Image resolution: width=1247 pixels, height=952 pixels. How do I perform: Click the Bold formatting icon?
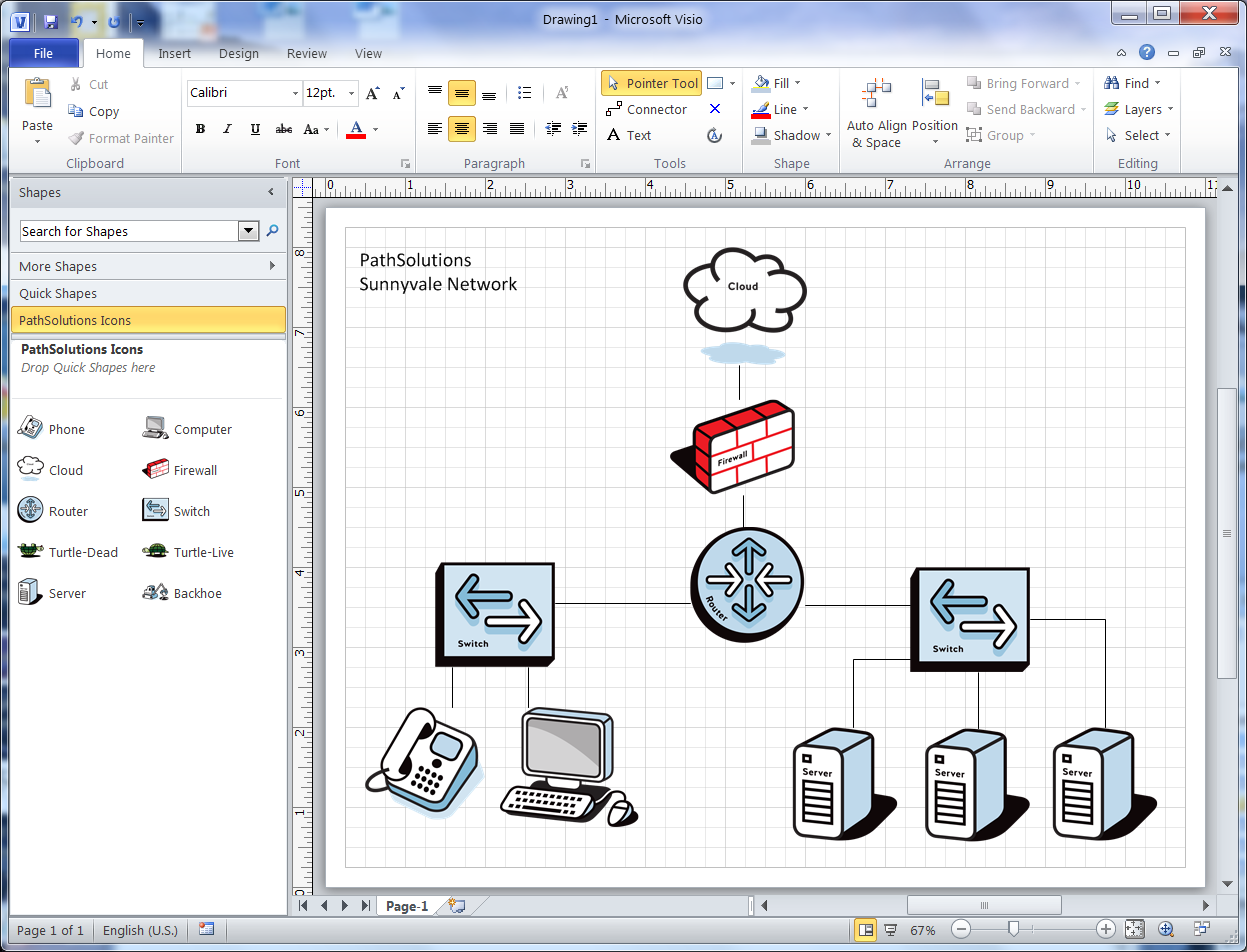[x=200, y=129]
